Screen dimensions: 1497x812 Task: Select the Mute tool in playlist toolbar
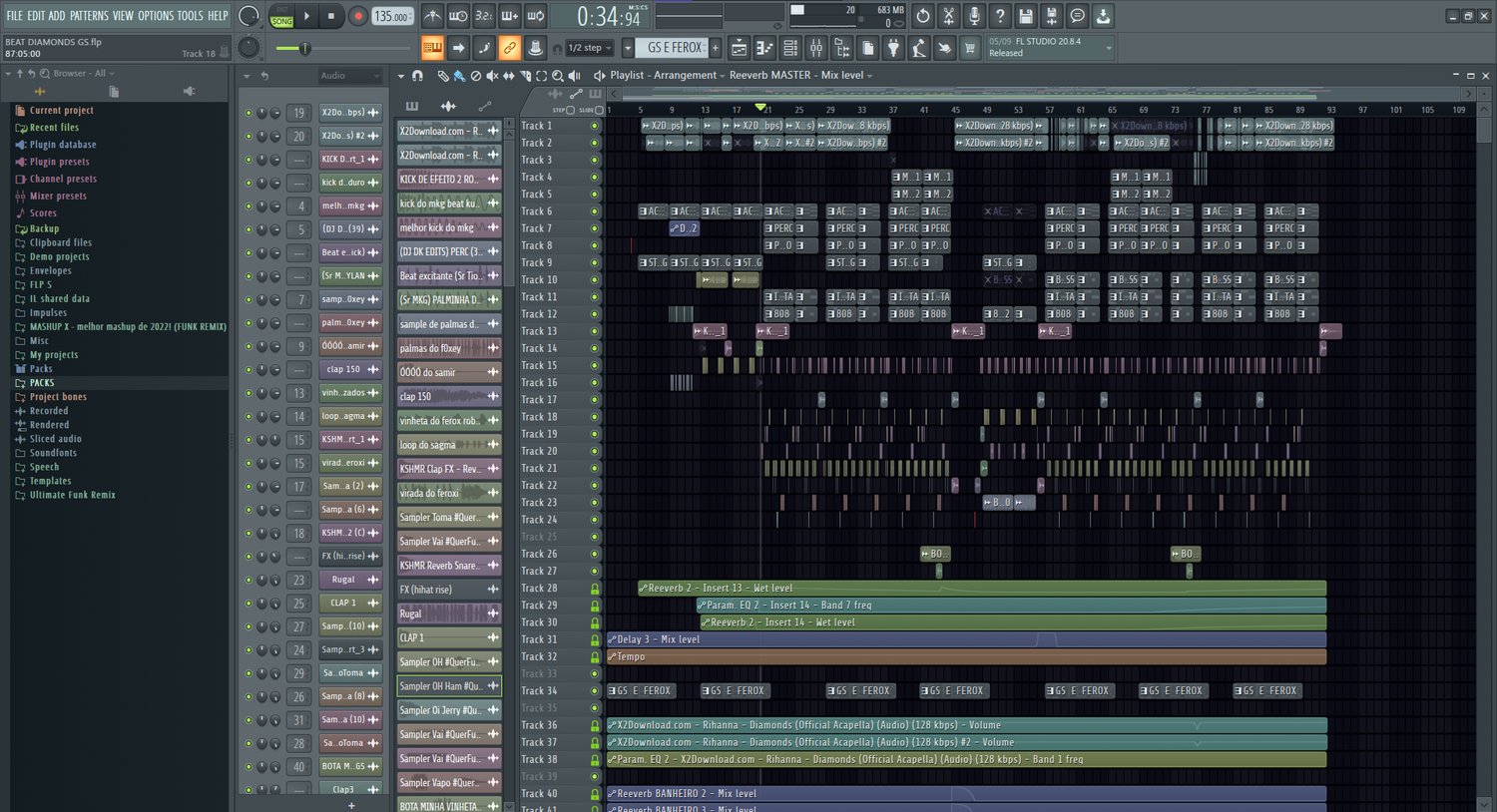point(492,76)
